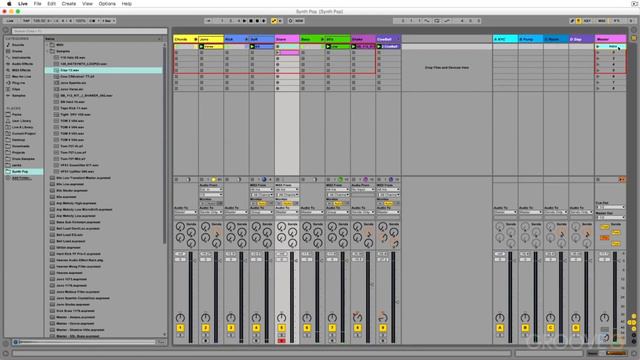Click the browser search input field
Screen dimensions: 640x360
click(x=89, y=31)
